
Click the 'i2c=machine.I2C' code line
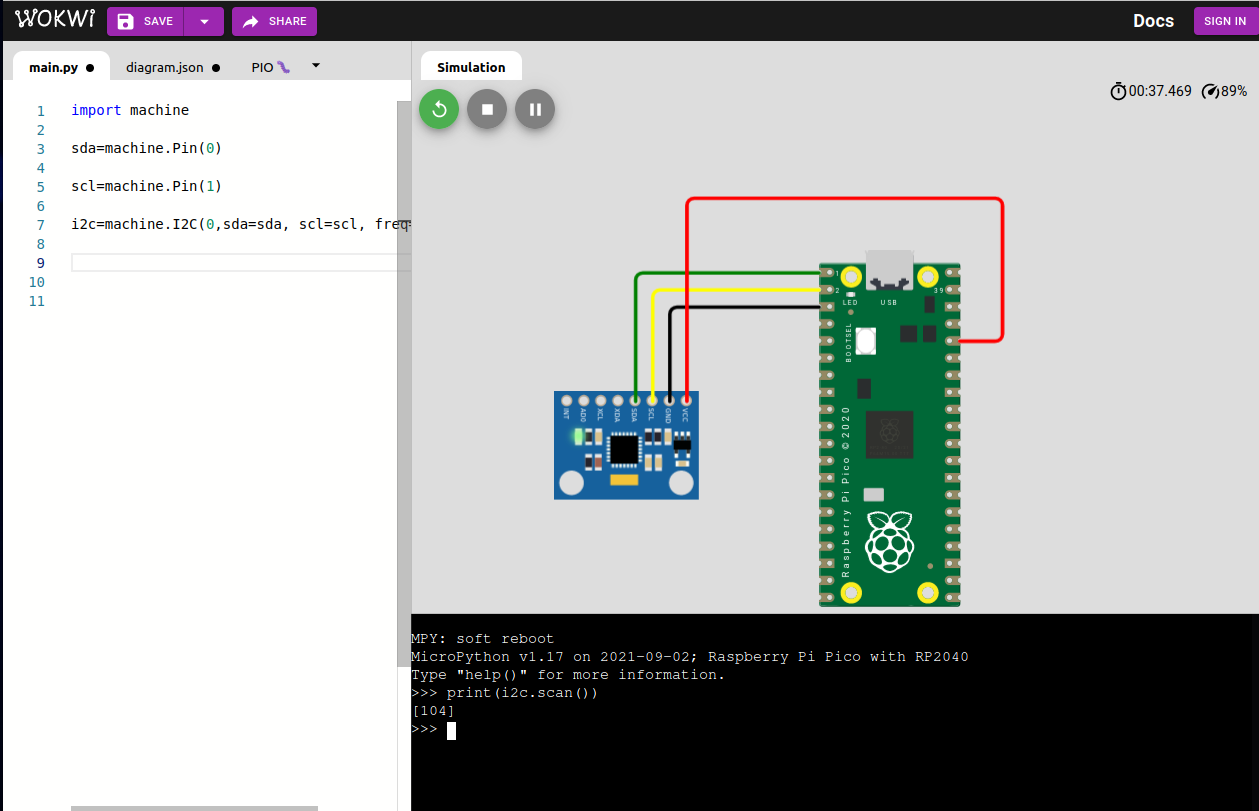coord(240,224)
